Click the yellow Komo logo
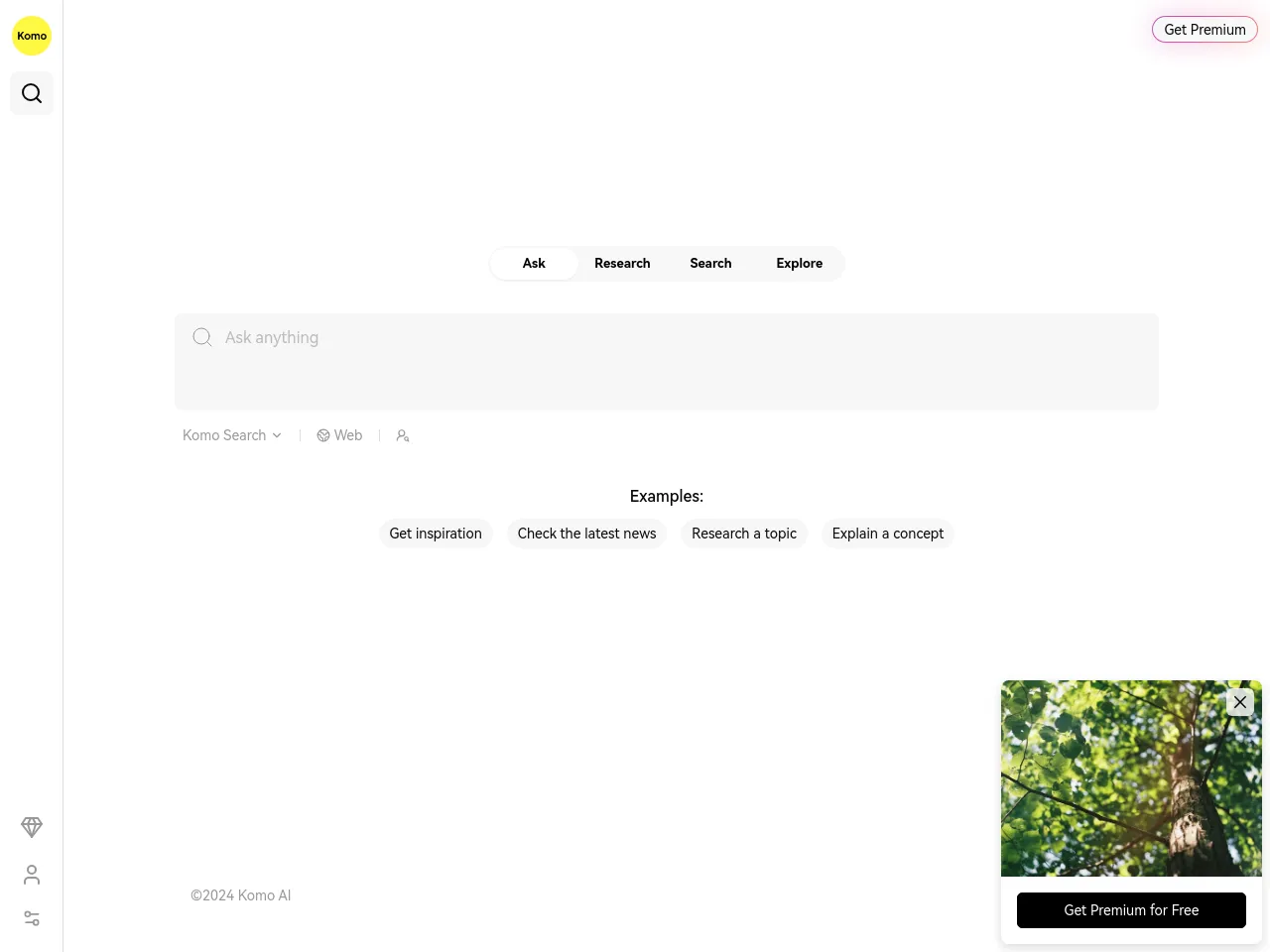 click(32, 36)
